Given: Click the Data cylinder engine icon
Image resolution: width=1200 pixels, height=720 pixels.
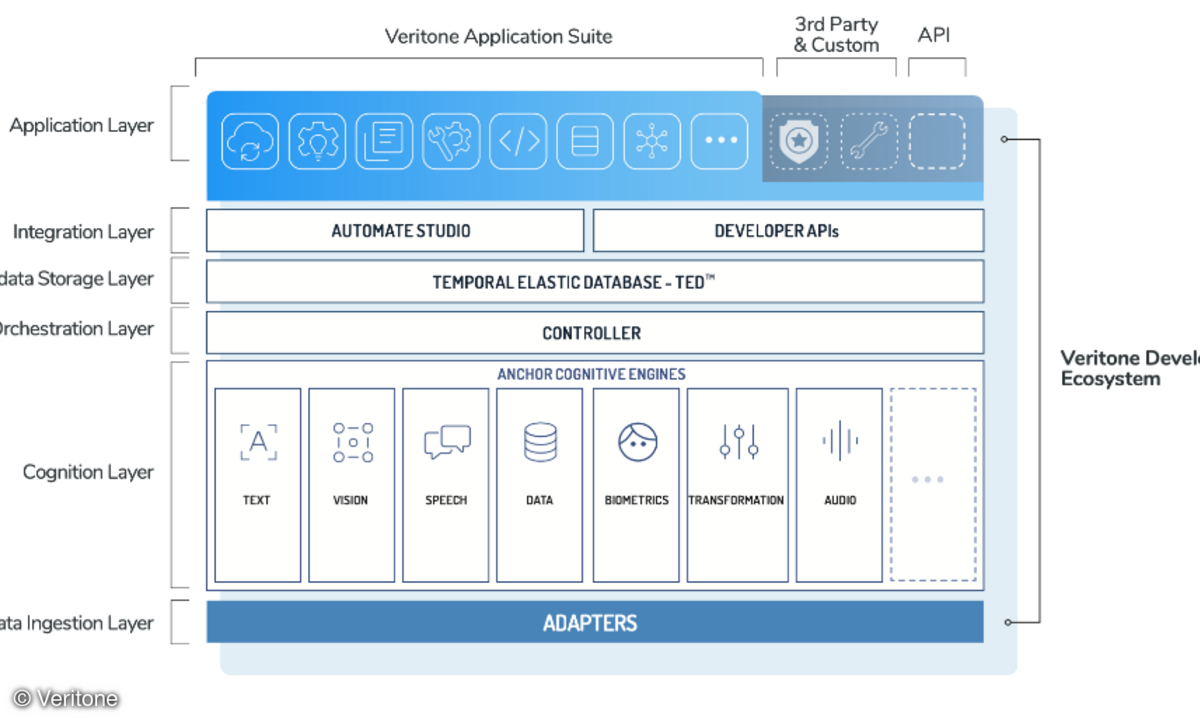Looking at the screenshot, I should (540, 442).
